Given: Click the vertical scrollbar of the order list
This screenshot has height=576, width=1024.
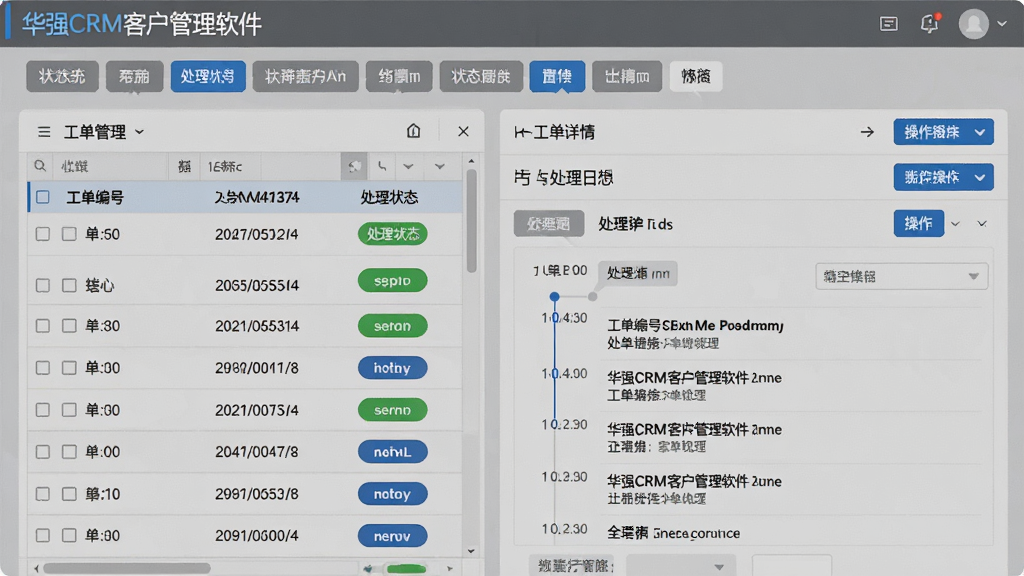Looking at the screenshot, I should (472, 221).
